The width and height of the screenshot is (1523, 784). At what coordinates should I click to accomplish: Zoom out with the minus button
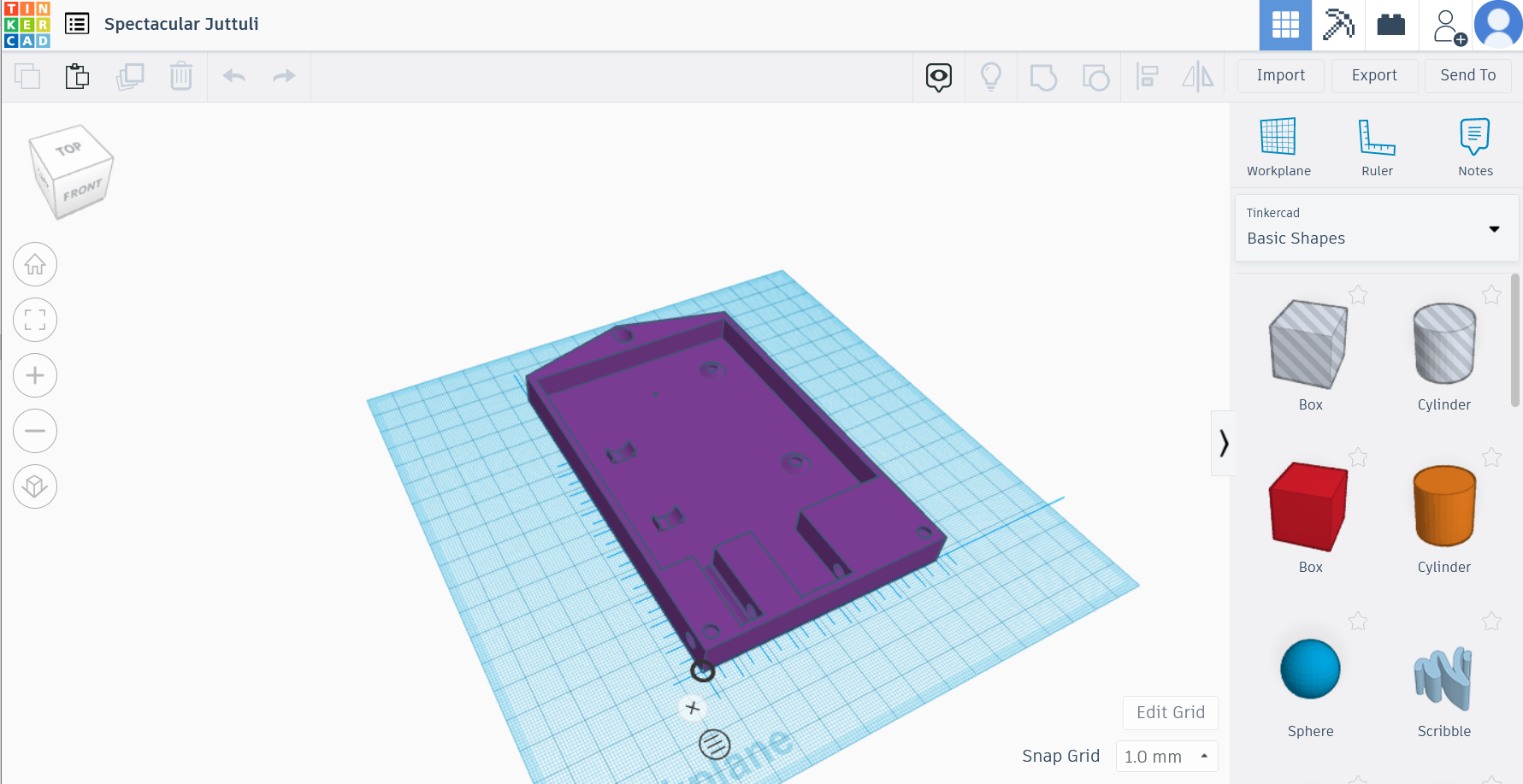(35, 431)
